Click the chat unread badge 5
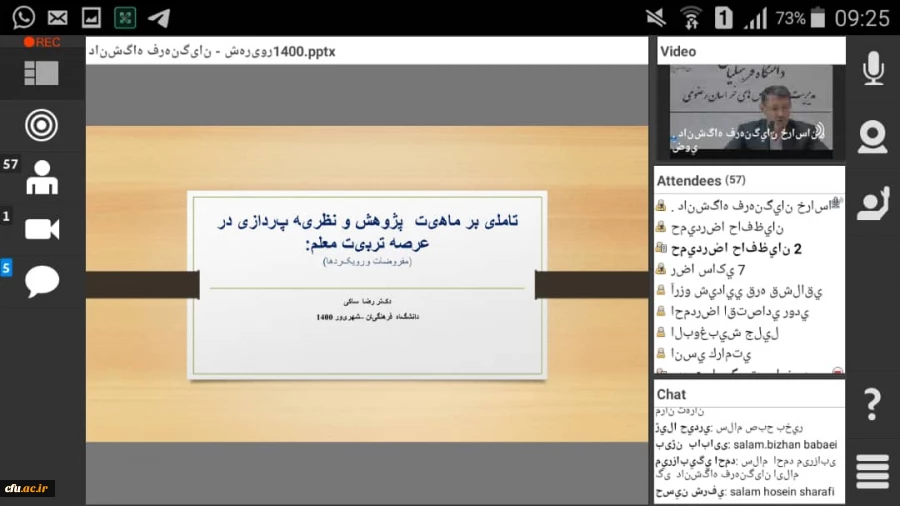Screen dimensions: 900x506 [x=6, y=268]
